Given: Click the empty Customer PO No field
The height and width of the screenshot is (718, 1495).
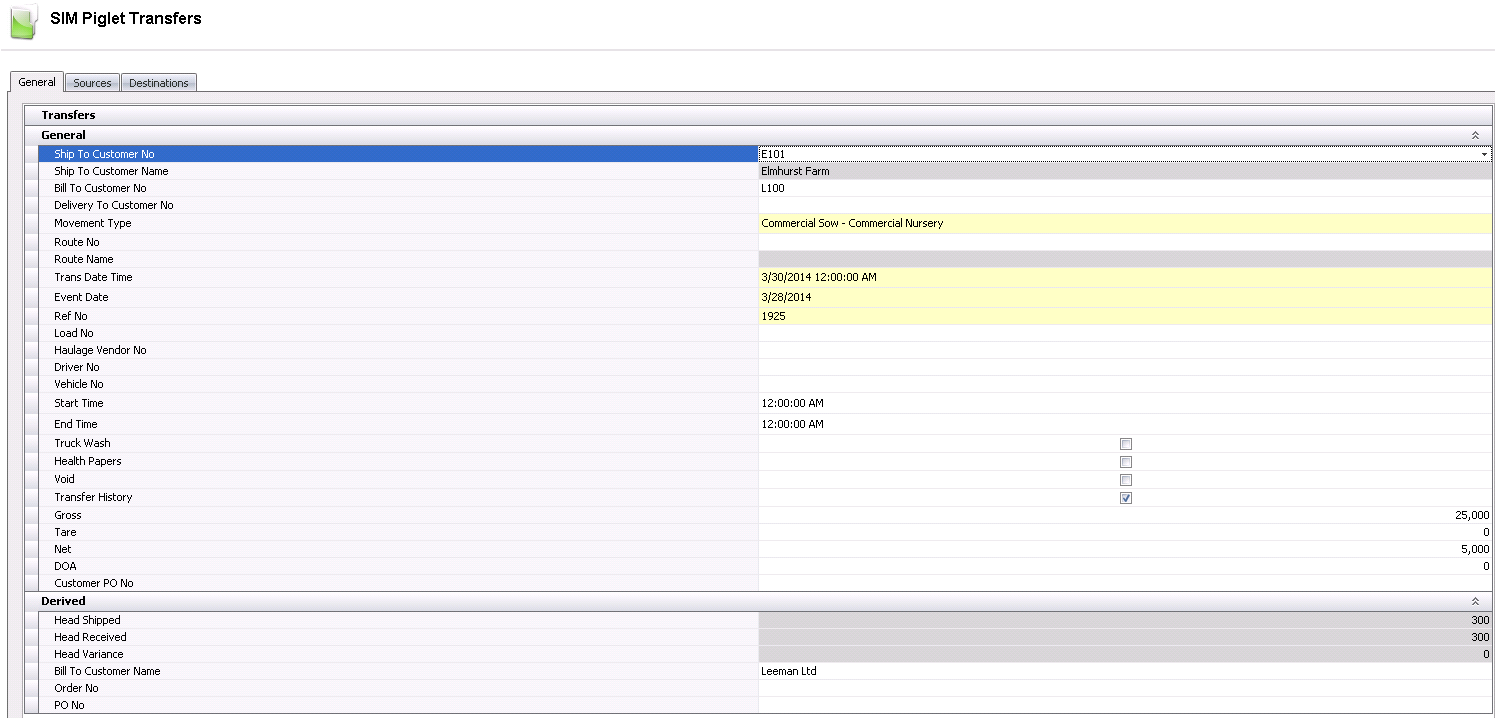Looking at the screenshot, I should (1125, 583).
